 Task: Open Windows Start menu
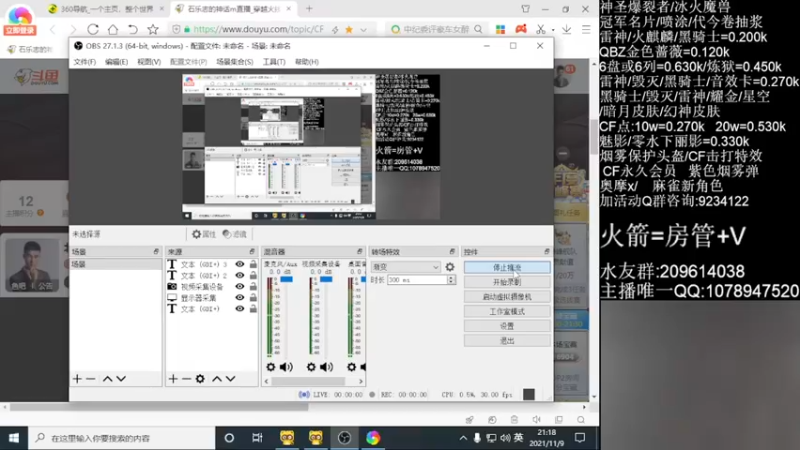tap(14, 438)
